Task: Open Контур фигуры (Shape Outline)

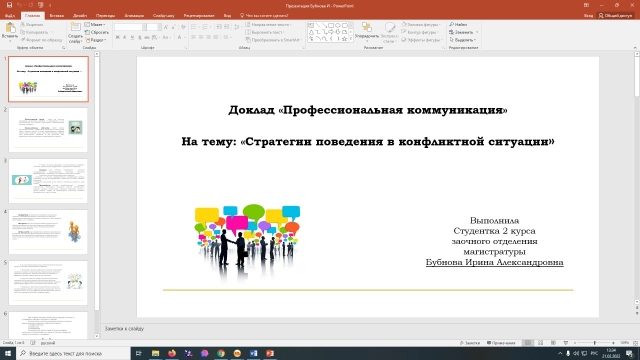Action: point(420,32)
